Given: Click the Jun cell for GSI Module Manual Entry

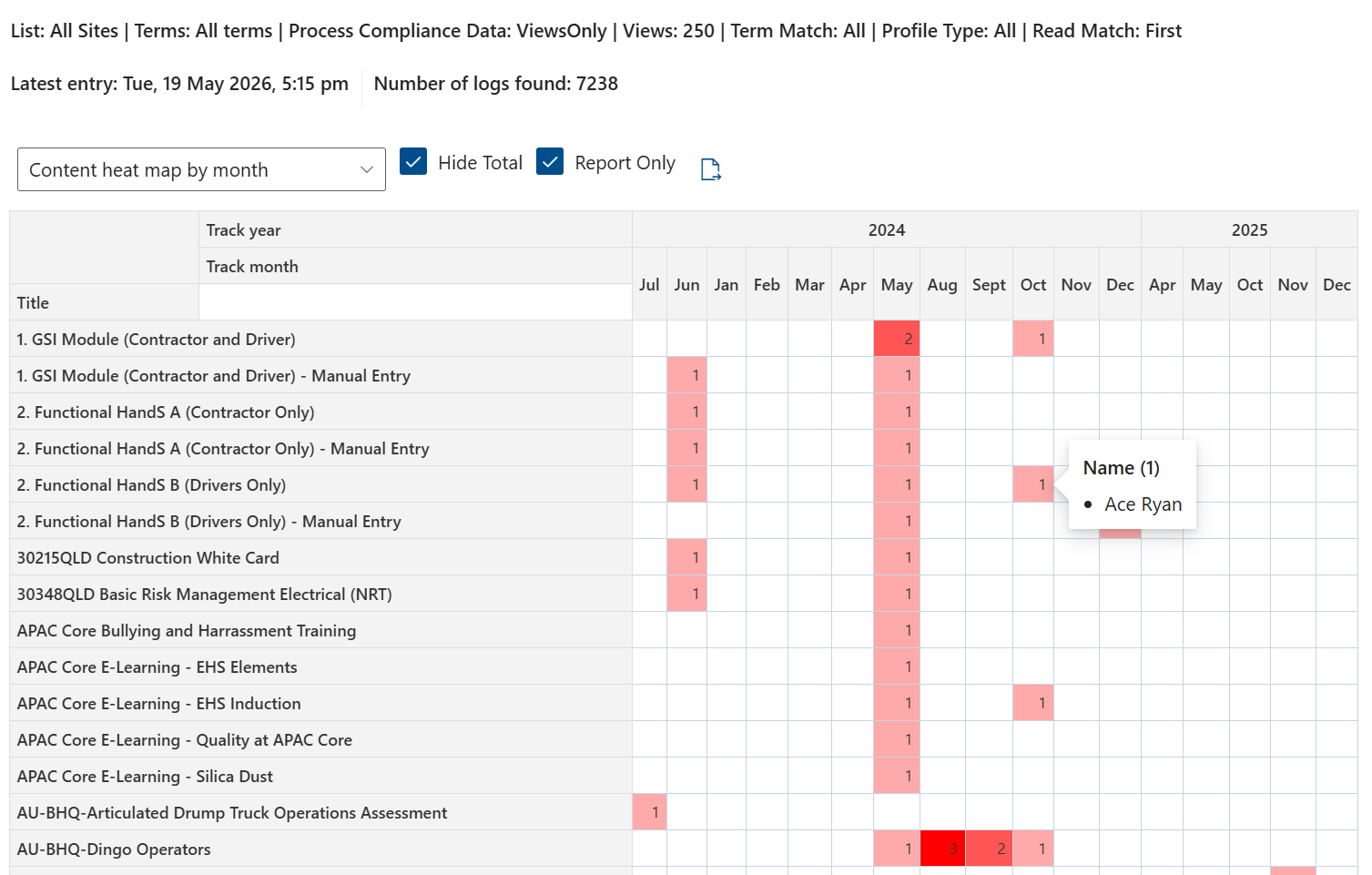Looking at the screenshot, I should pyautogui.click(x=687, y=375).
